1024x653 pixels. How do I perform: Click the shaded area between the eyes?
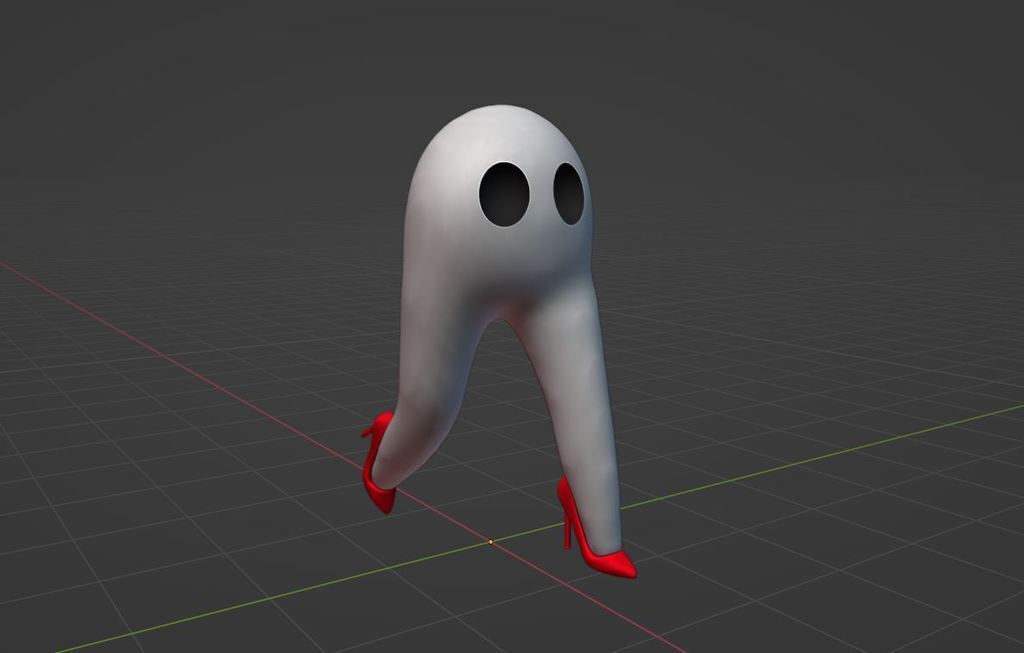point(538,195)
